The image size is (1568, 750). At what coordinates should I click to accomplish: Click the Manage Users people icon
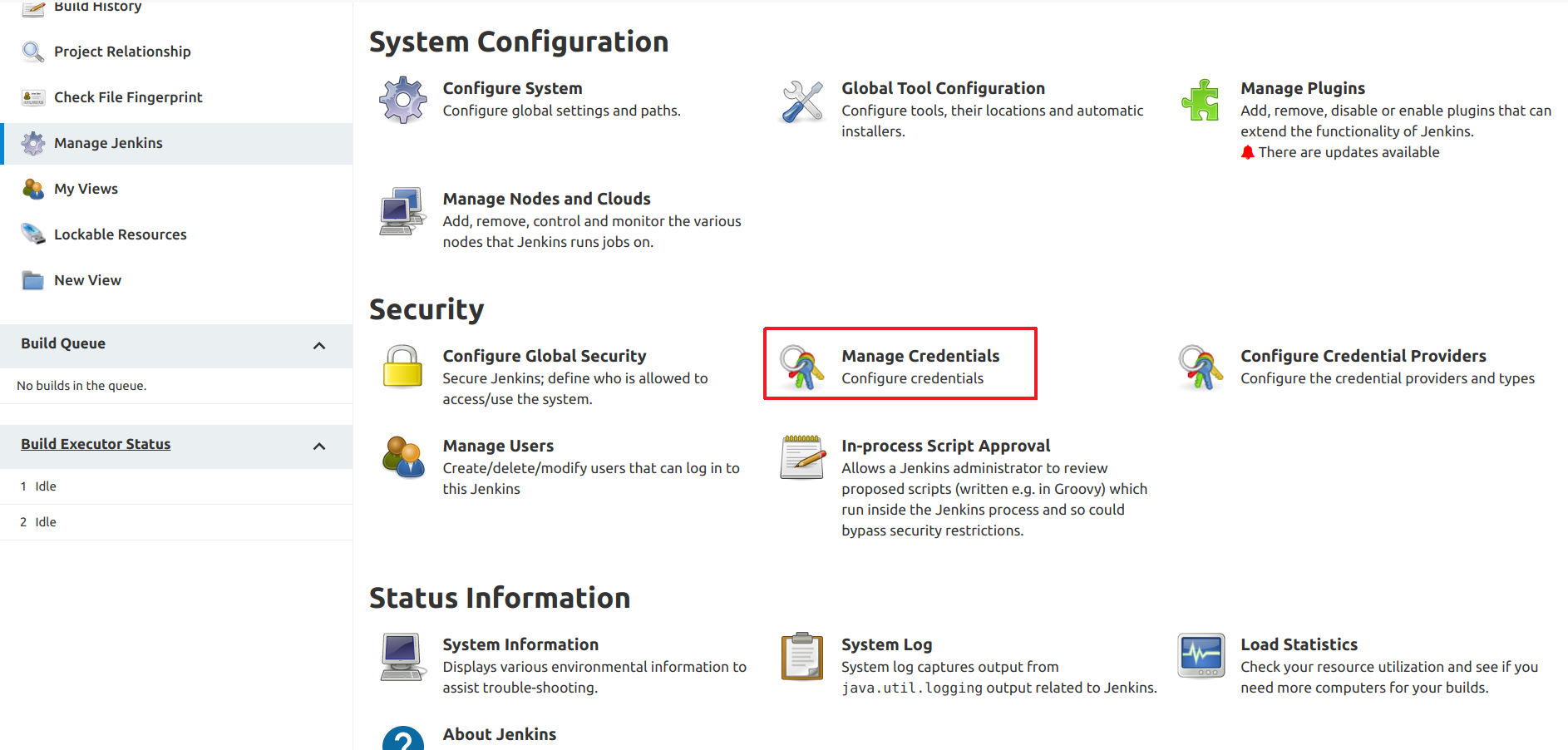[403, 456]
